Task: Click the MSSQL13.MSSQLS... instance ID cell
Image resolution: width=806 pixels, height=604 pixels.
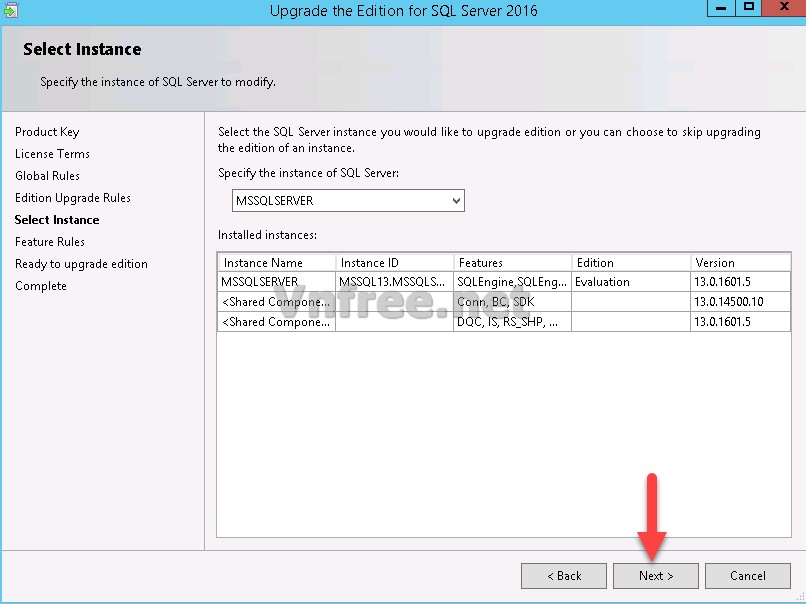Action: tap(394, 282)
